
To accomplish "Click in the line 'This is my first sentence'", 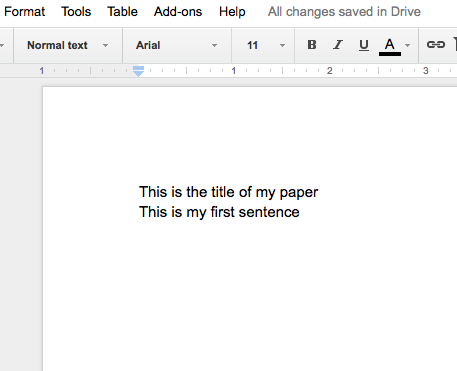I will (219, 212).
